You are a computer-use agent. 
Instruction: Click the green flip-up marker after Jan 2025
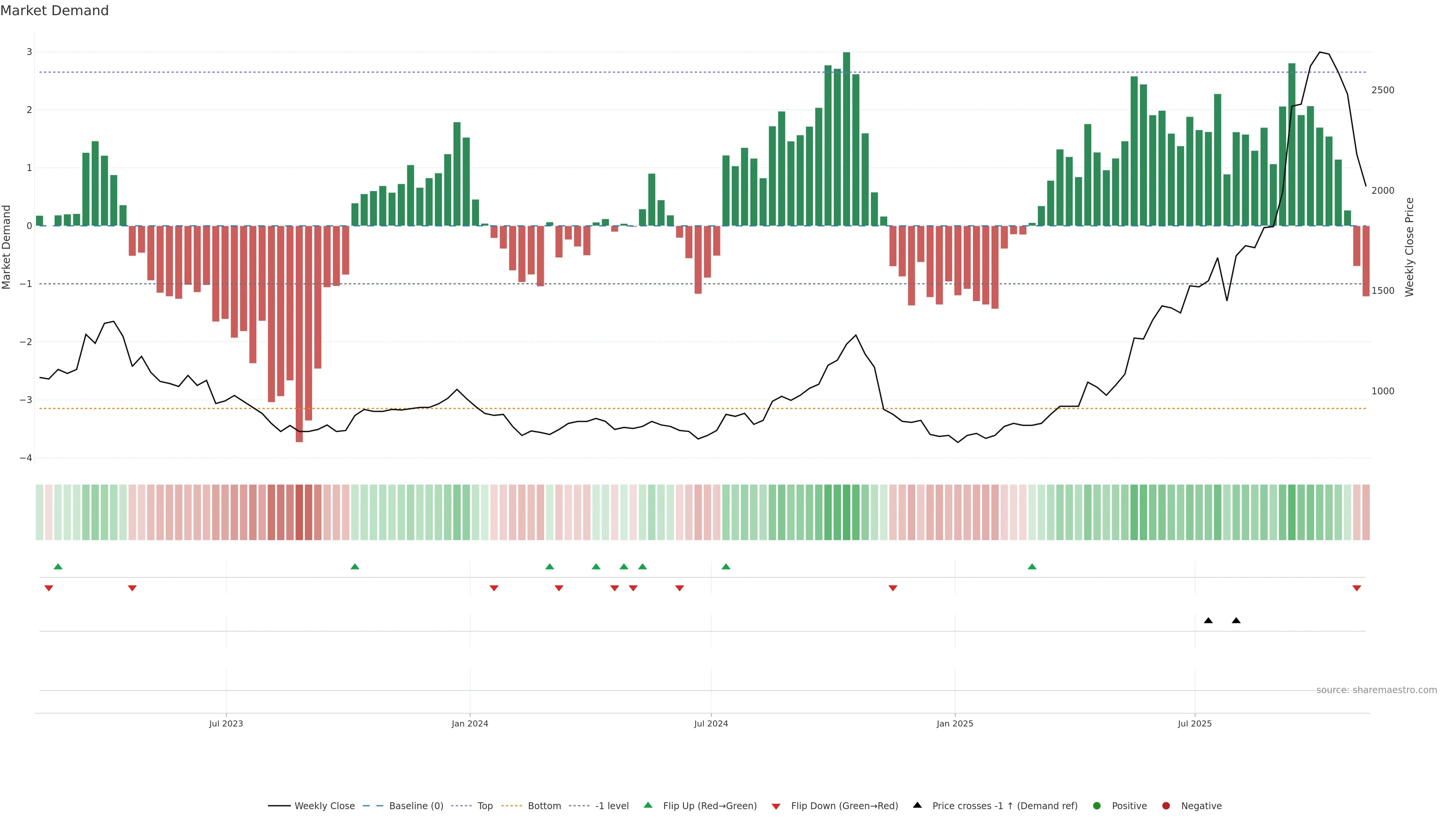point(1032,566)
